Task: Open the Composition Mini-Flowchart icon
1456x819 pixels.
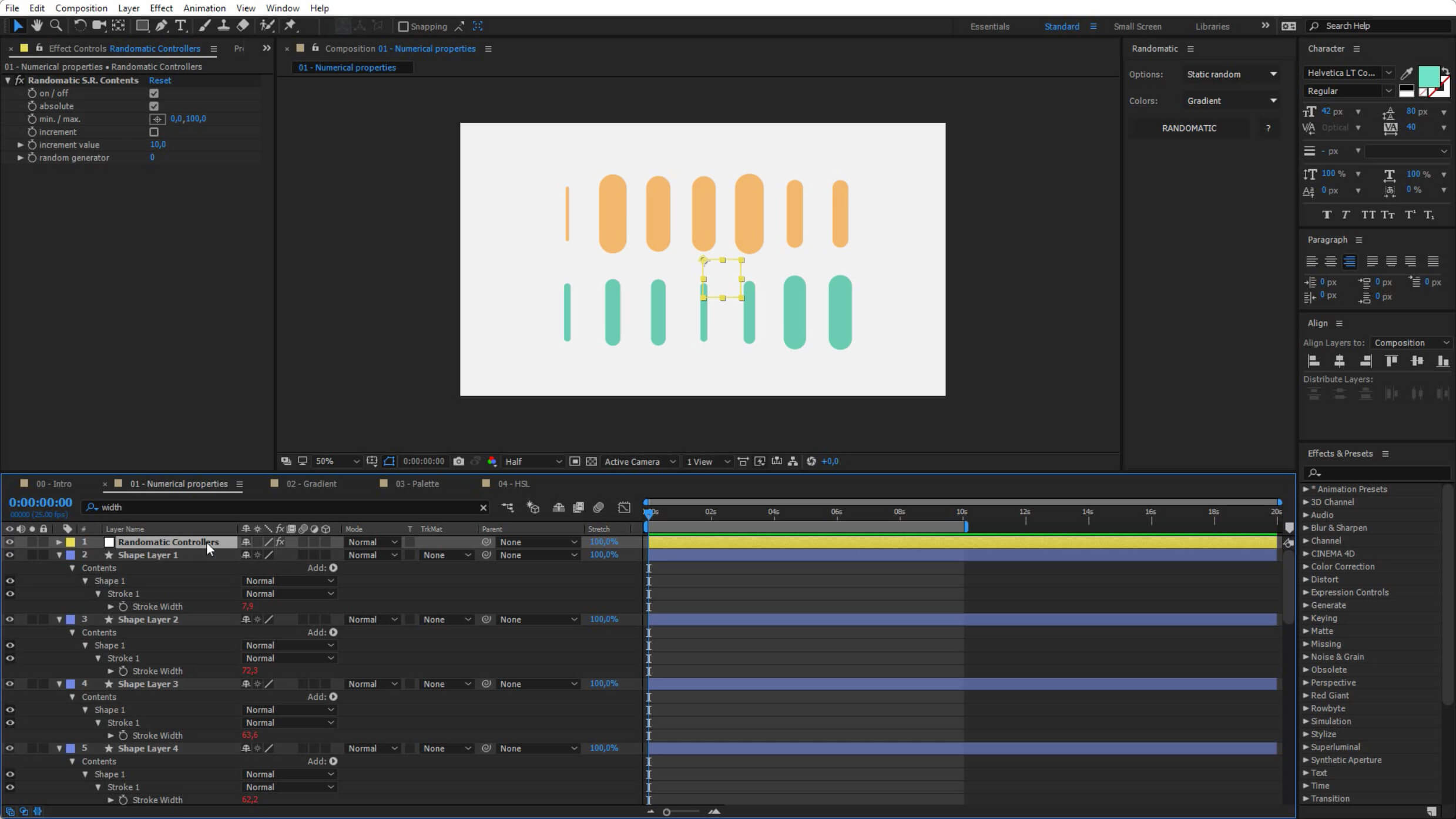Action: [507, 508]
